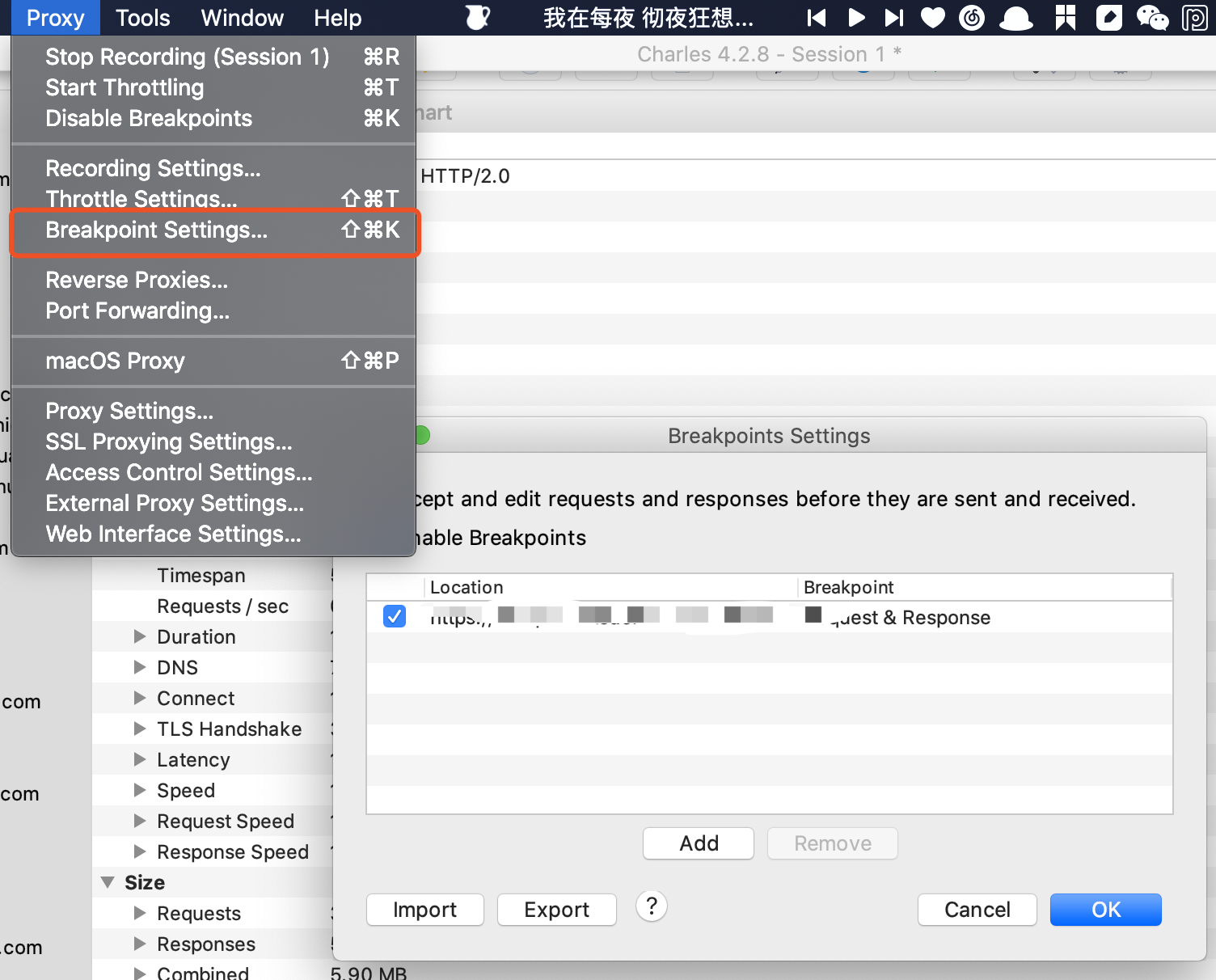Open Throttle Settings...
The height and width of the screenshot is (980, 1216).
(213, 199)
